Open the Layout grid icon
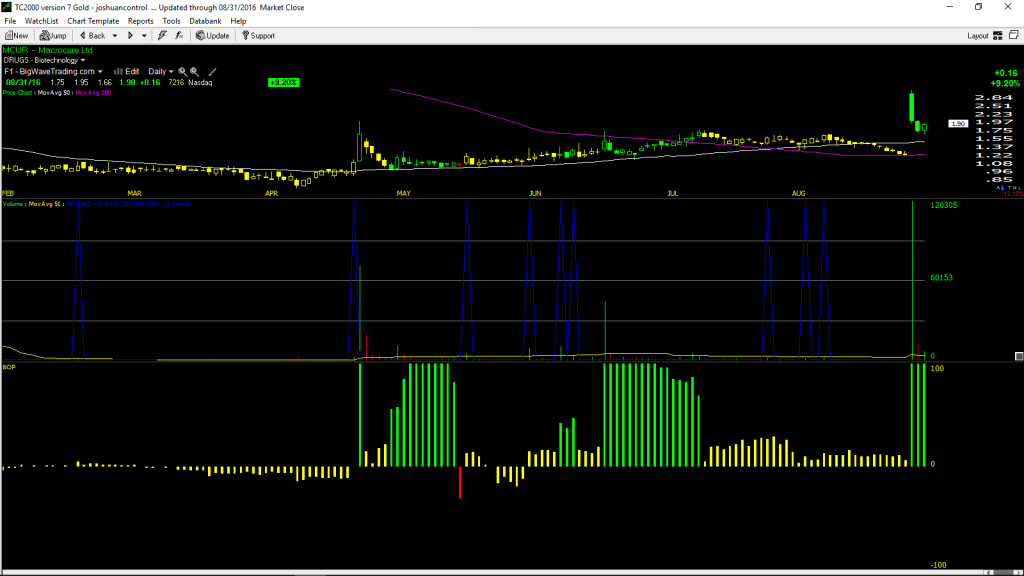The width and height of the screenshot is (1024, 576). click(998, 36)
